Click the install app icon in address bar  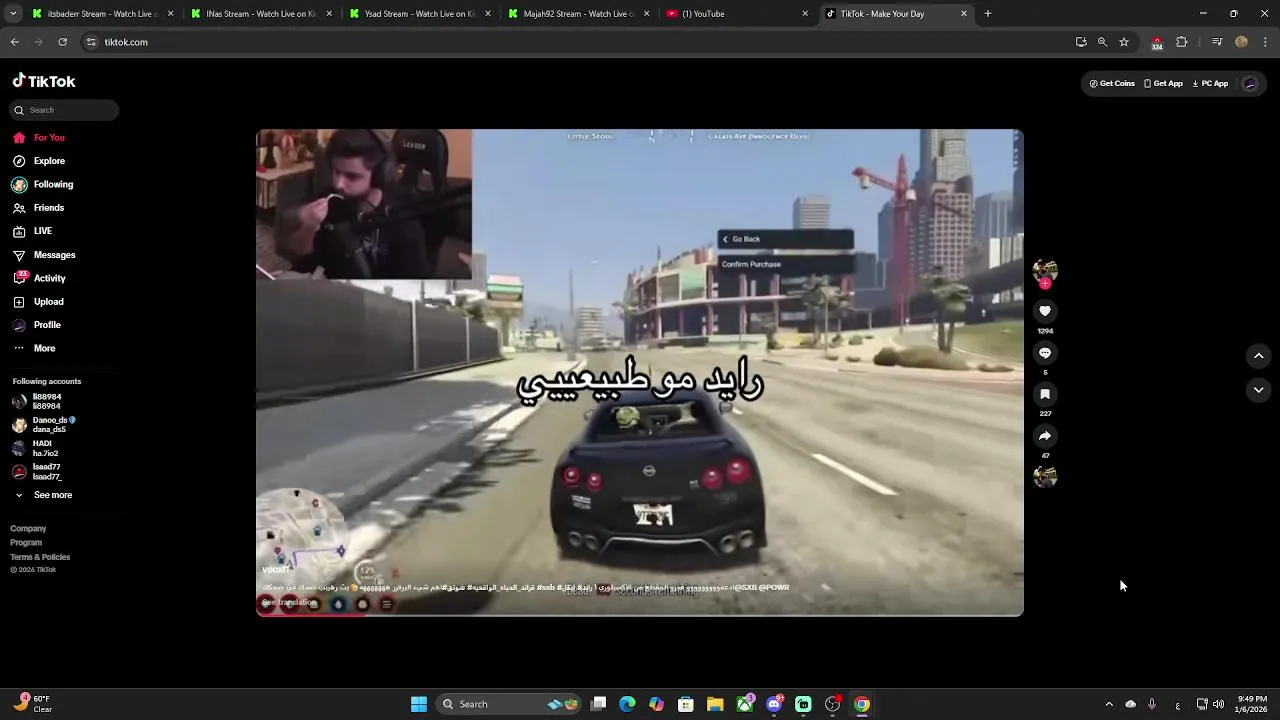click(x=1081, y=42)
